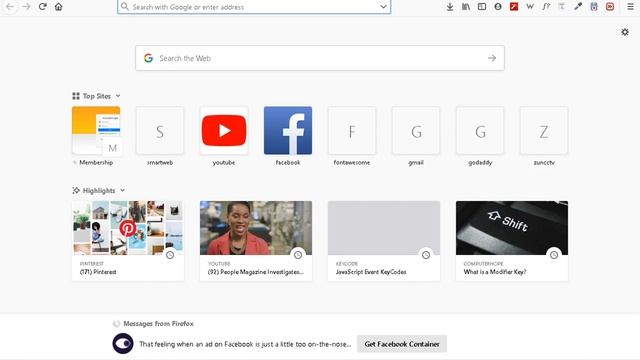Open the gmail top site tile

[x=416, y=136]
